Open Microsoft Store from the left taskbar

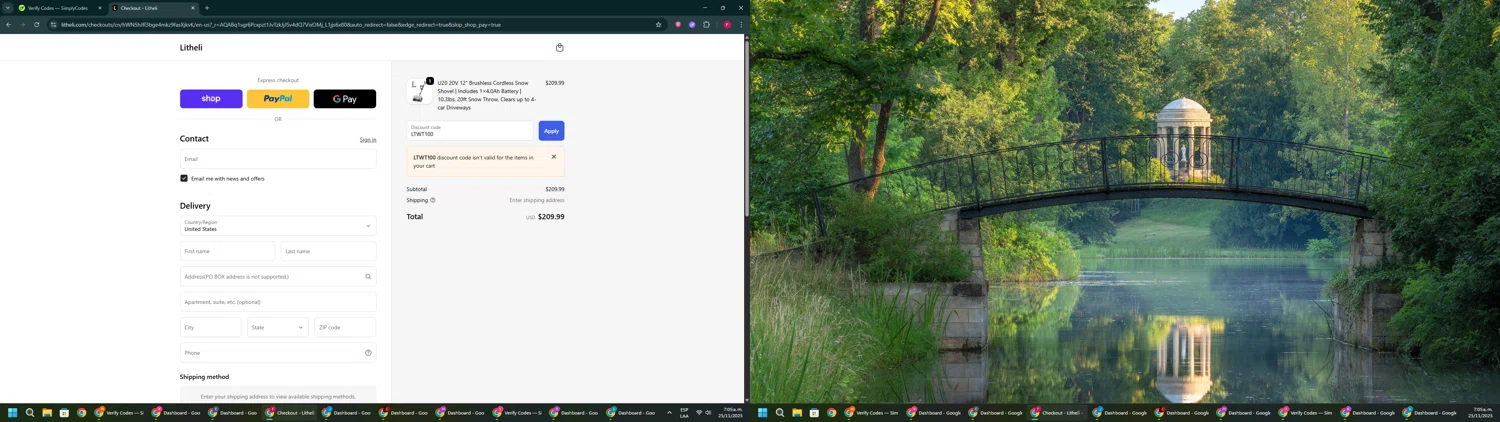pos(64,412)
